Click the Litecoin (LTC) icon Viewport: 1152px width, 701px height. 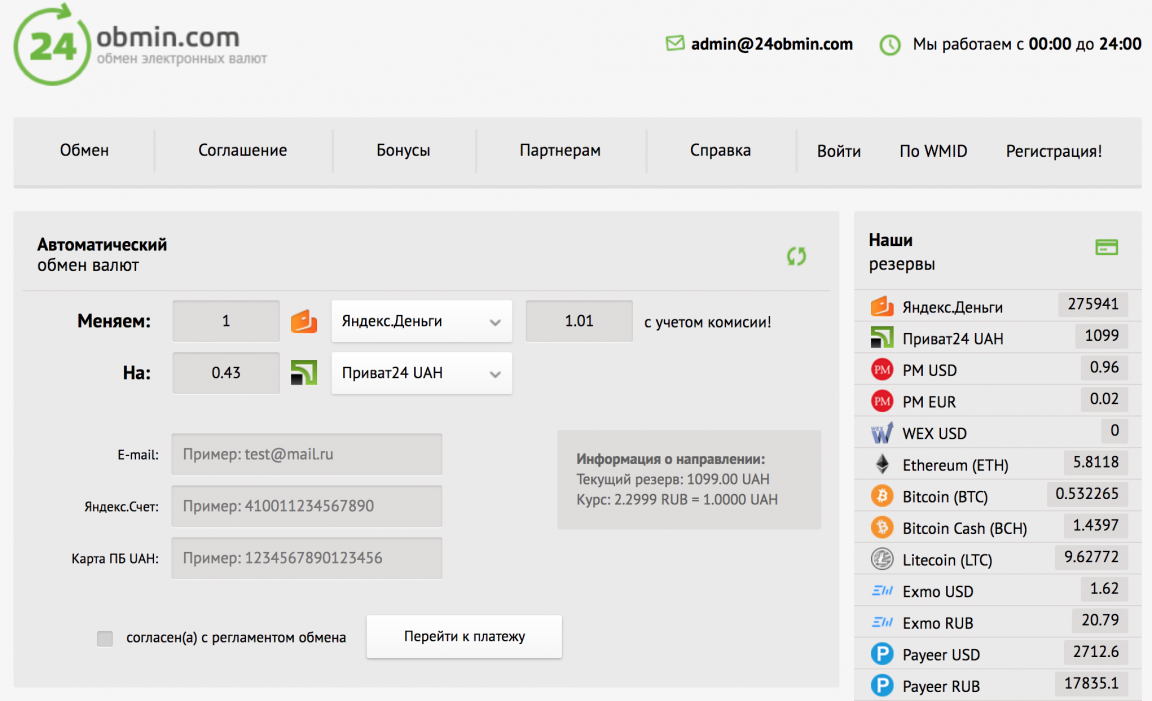882,558
